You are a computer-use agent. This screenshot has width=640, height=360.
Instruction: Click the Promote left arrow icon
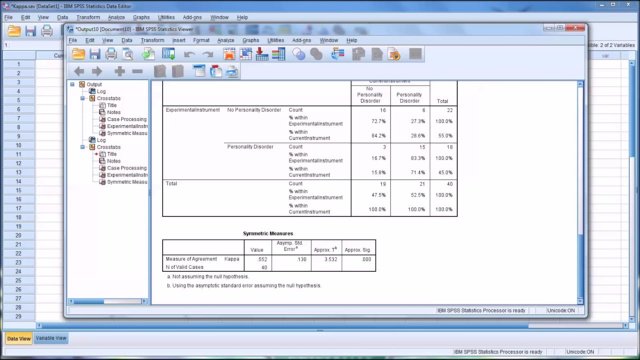79,71
